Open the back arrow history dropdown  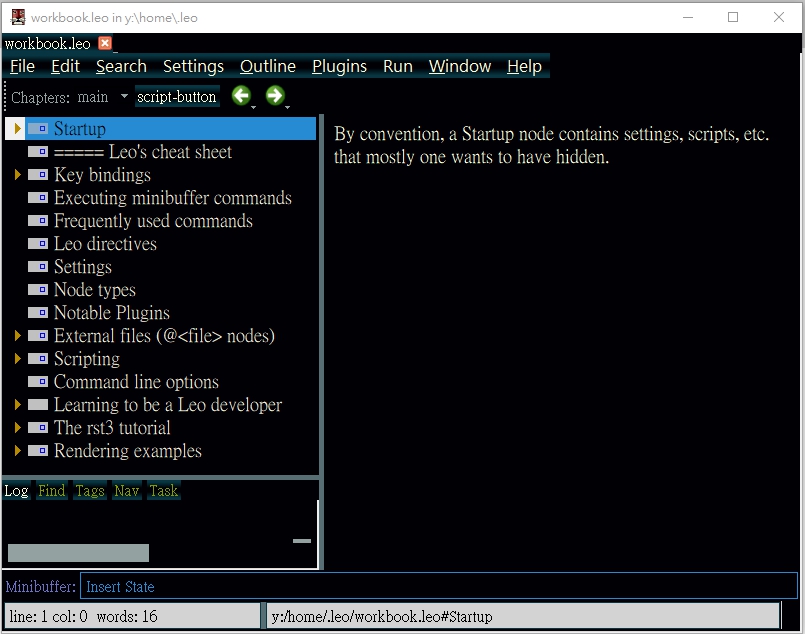pos(254,107)
